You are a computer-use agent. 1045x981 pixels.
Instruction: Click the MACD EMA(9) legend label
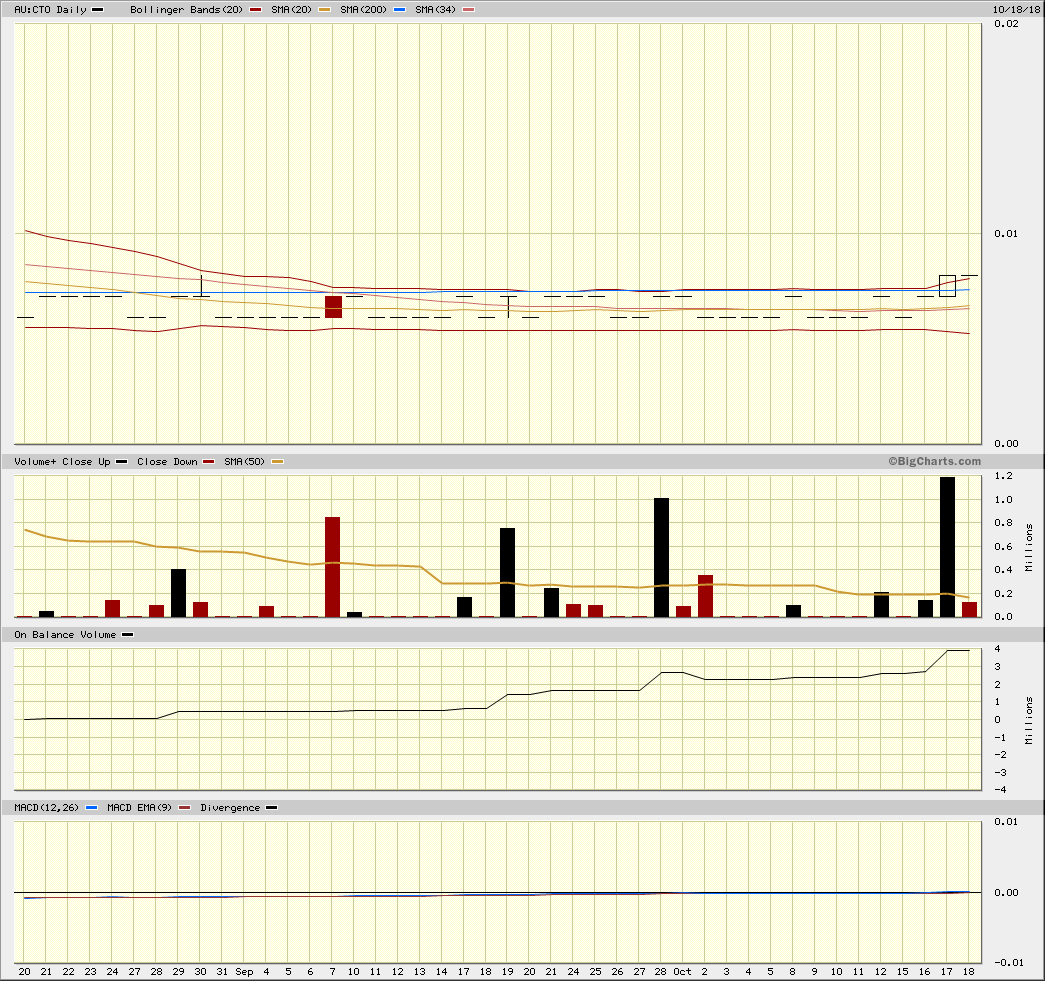[x=139, y=808]
